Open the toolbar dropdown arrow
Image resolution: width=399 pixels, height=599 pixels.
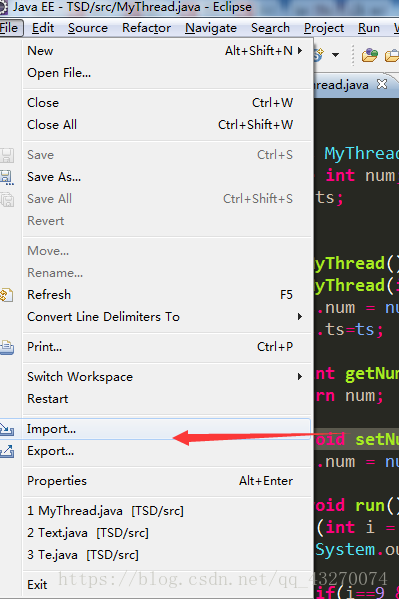[x=336, y=55]
